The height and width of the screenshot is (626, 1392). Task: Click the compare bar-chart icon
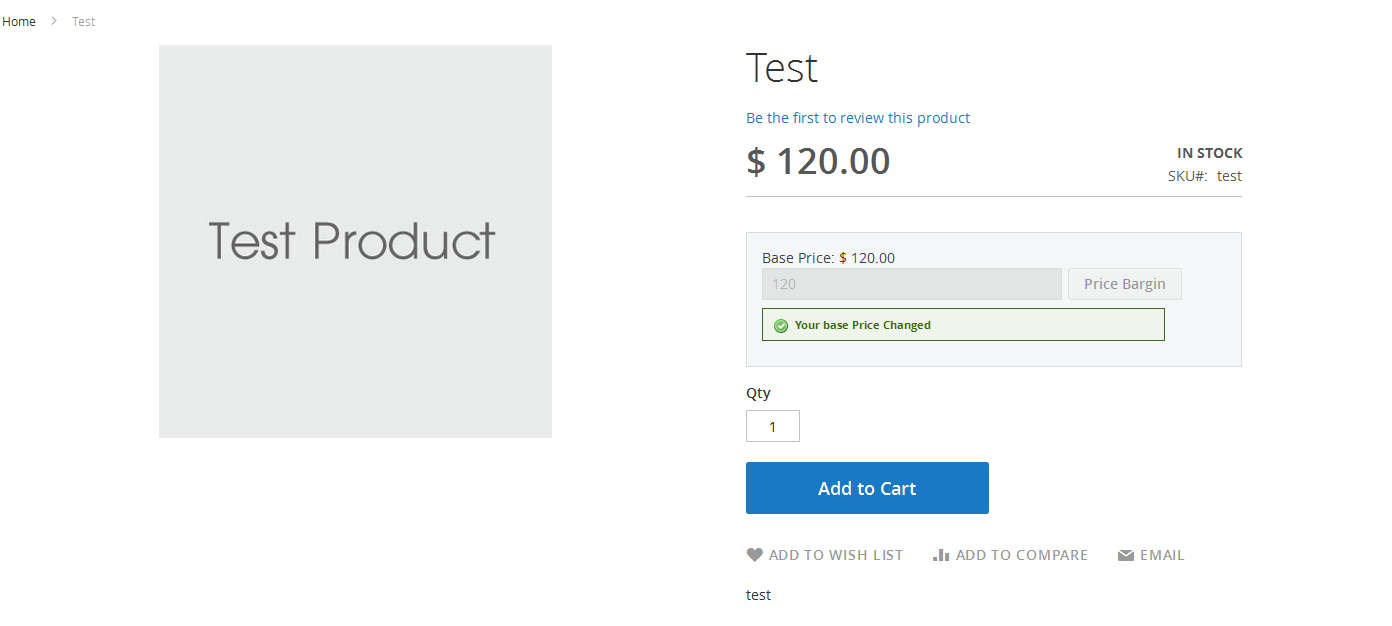(941, 555)
